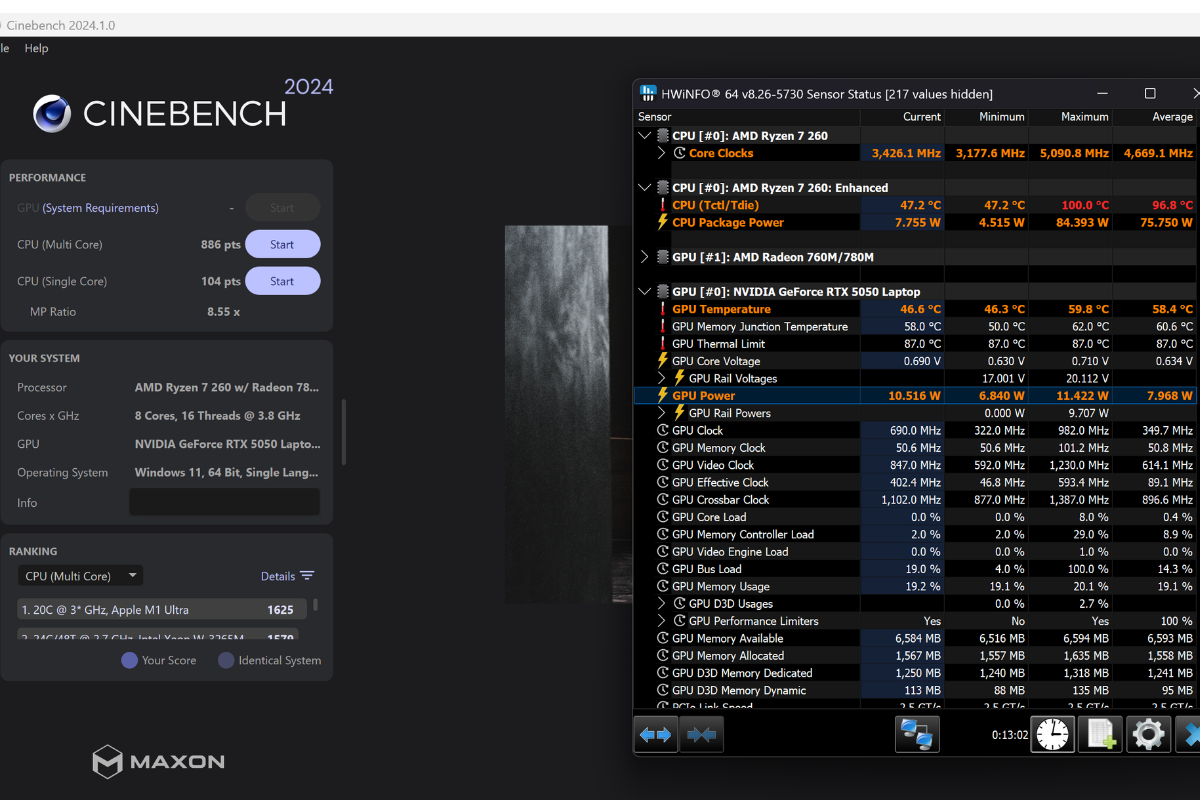Toggle the Your Score legend circle
Viewport: 1200px width, 800px height.
(x=129, y=660)
